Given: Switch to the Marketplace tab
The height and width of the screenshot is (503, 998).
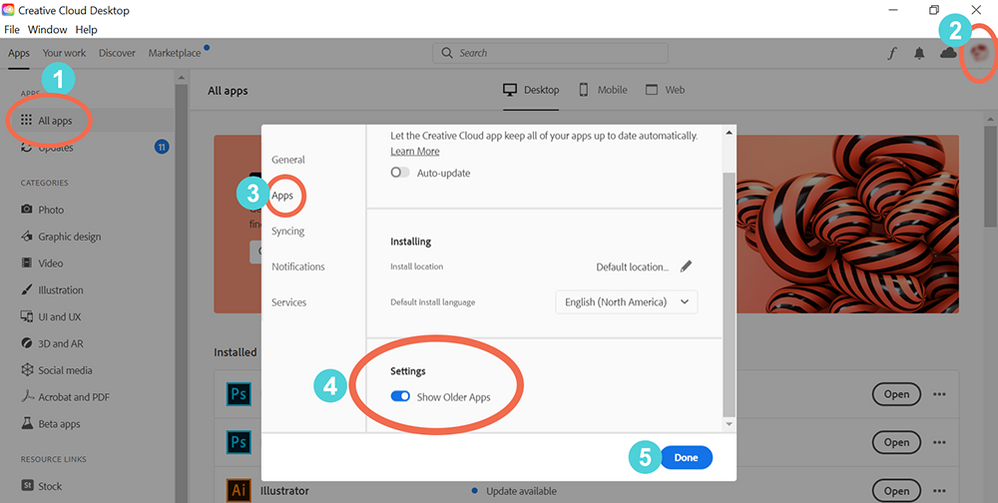Looking at the screenshot, I should pos(175,53).
